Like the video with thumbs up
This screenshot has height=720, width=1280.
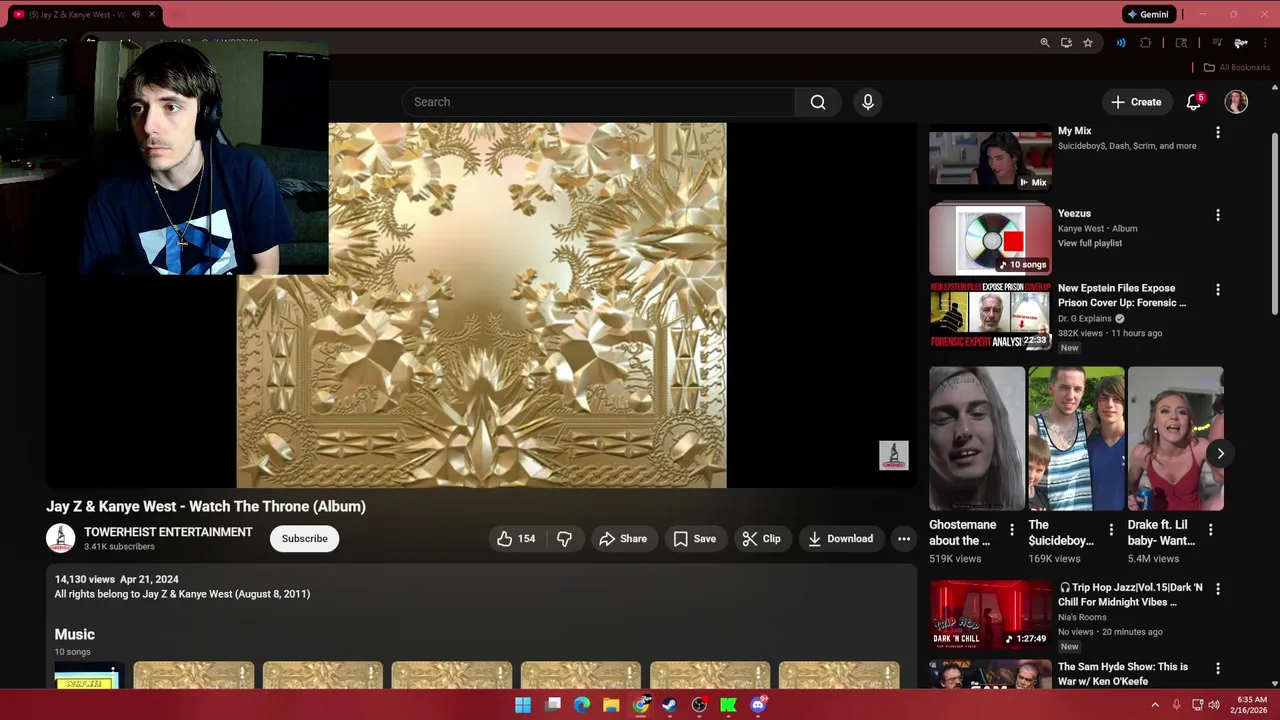[516, 539]
